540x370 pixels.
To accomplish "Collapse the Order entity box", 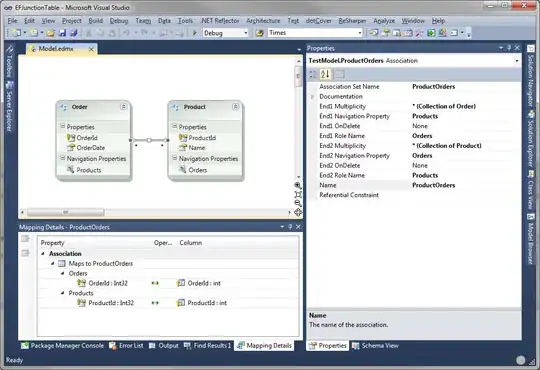I will (x=123, y=107).
